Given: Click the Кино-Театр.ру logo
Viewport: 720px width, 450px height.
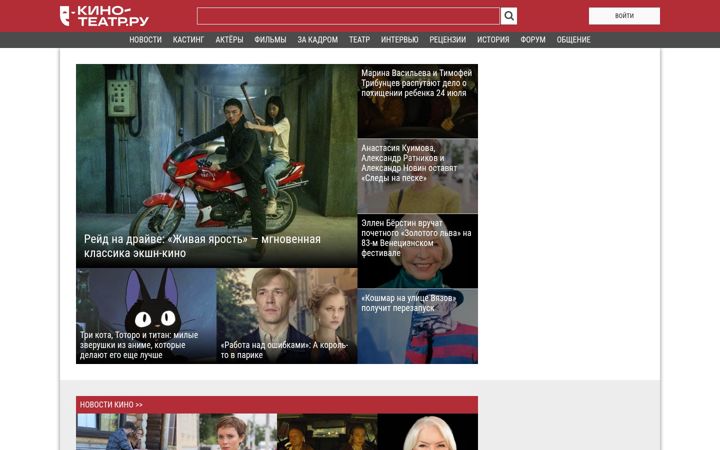Looking at the screenshot, I should (104, 16).
